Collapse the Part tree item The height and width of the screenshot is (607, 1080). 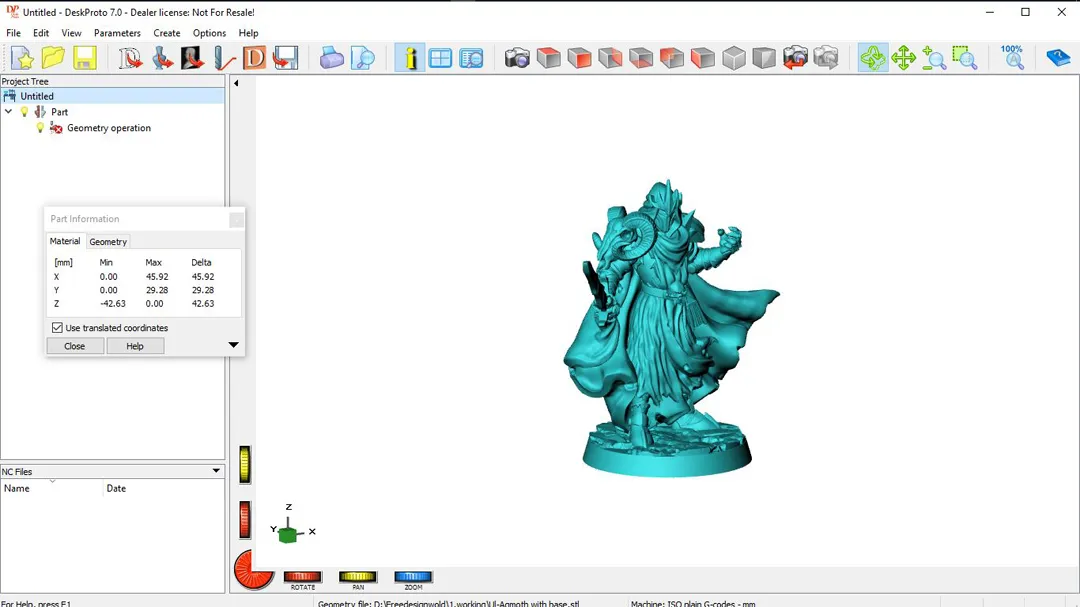pos(8,112)
